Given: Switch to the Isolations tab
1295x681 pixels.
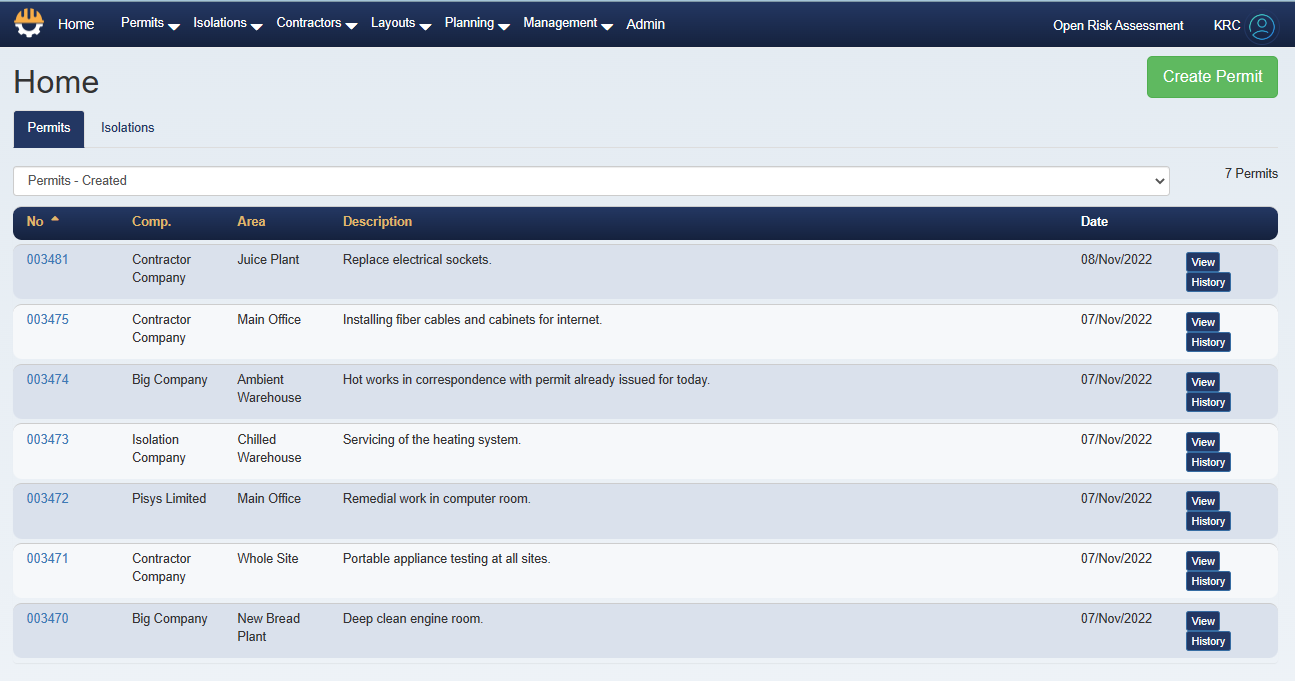Looking at the screenshot, I should pyautogui.click(x=128, y=128).
